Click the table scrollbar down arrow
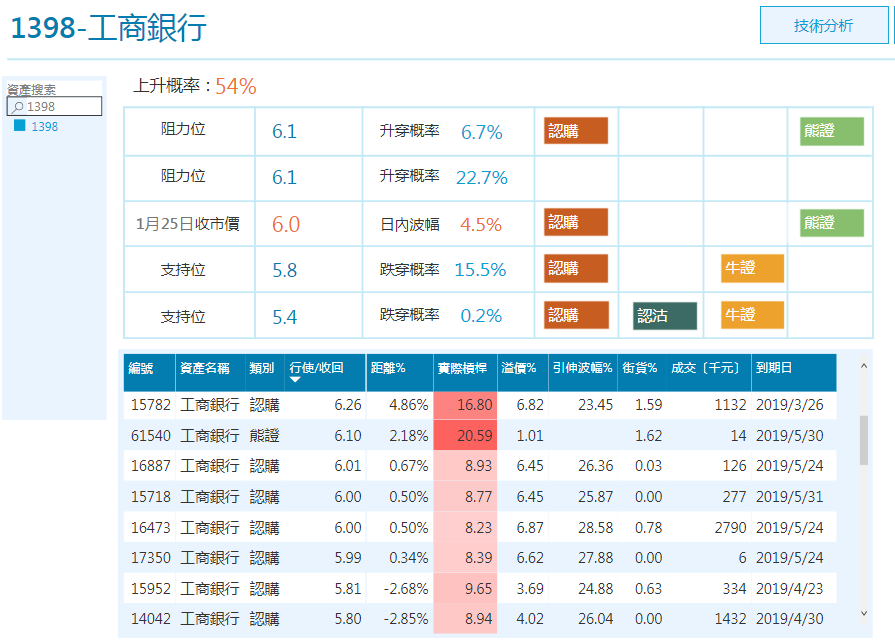The width and height of the screenshot is (895, 640). [864, 613]
